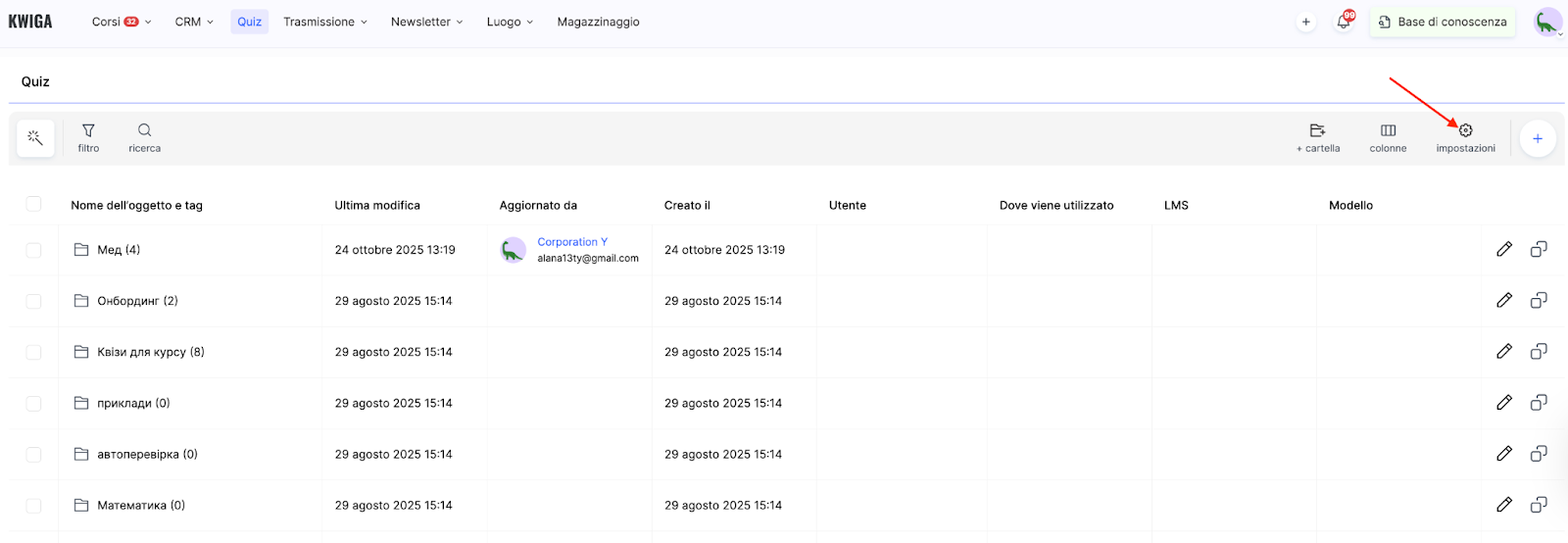Viewport: 1568px width, 543px height.
Task: Go to Magazzinaggio menu item
Action: [598, 22]
